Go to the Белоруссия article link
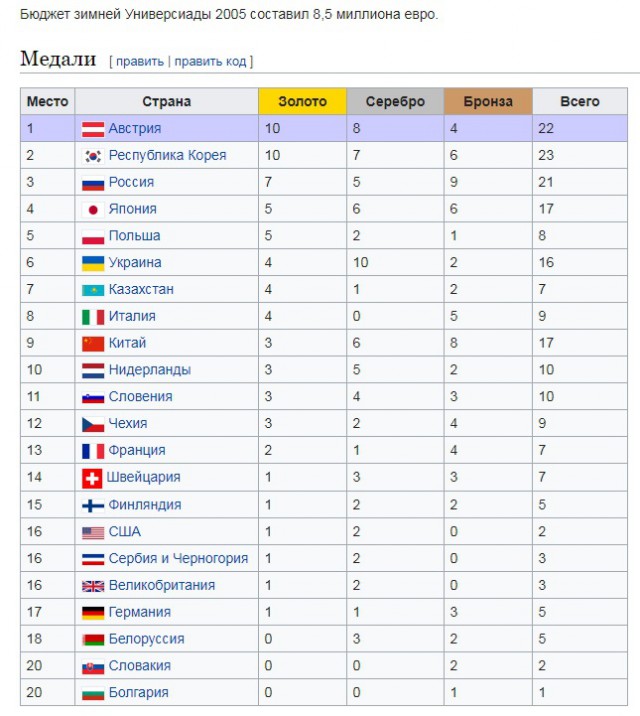The width and height of the screenshot is (640, 716). tap(146, 639)
